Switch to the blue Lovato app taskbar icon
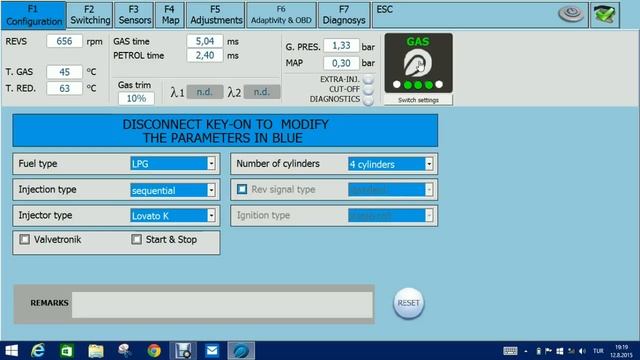The height and width of the screenshot is (360, 640). (x=241, y=351)
